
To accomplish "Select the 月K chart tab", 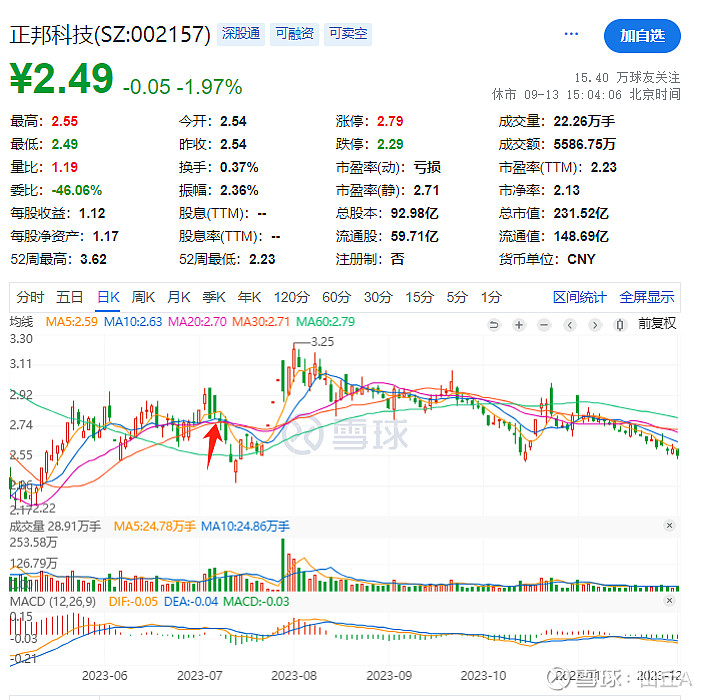I will (178, 297).
